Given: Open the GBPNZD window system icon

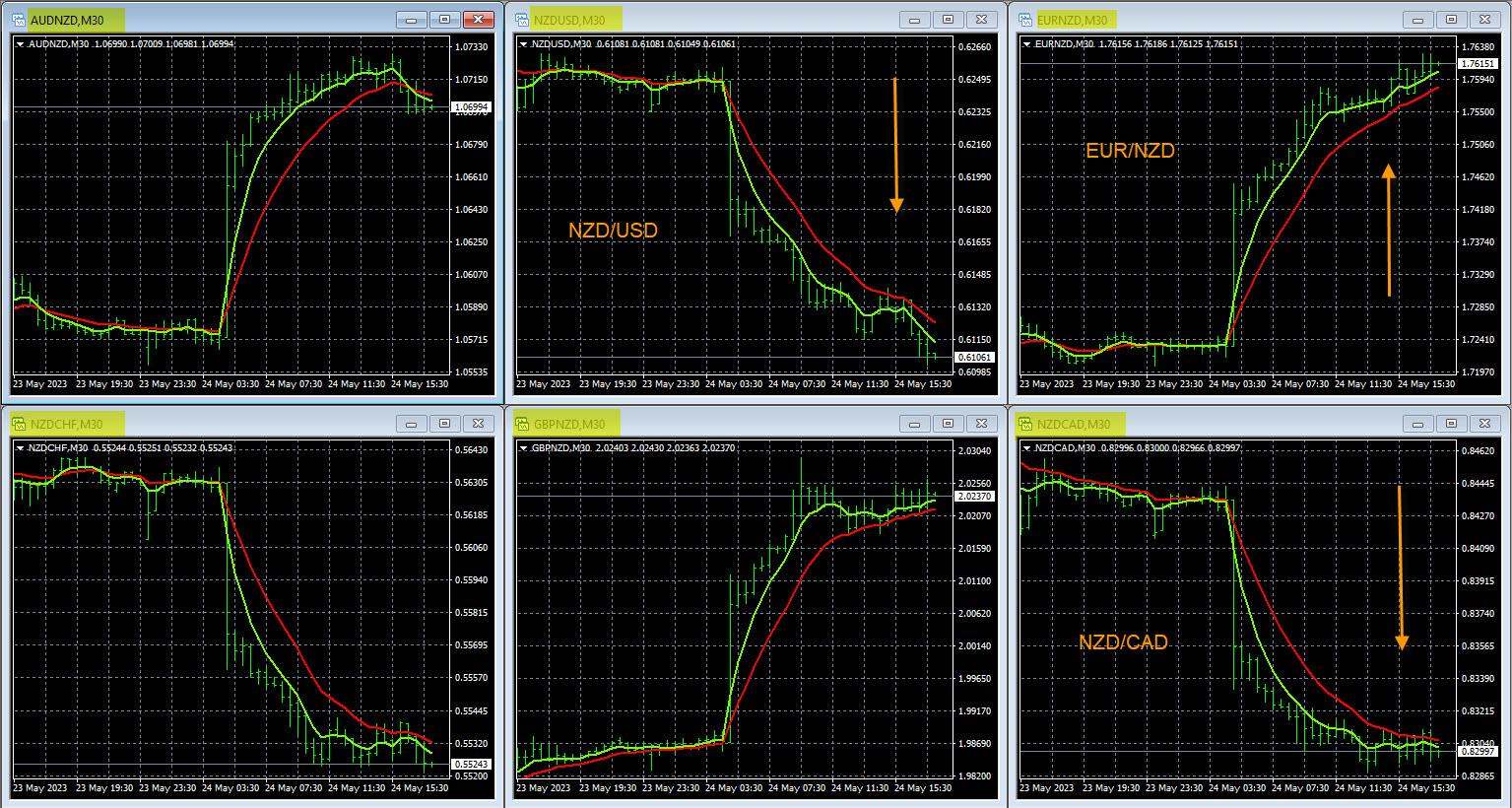Looking at the screenshot, I should 522,424.
